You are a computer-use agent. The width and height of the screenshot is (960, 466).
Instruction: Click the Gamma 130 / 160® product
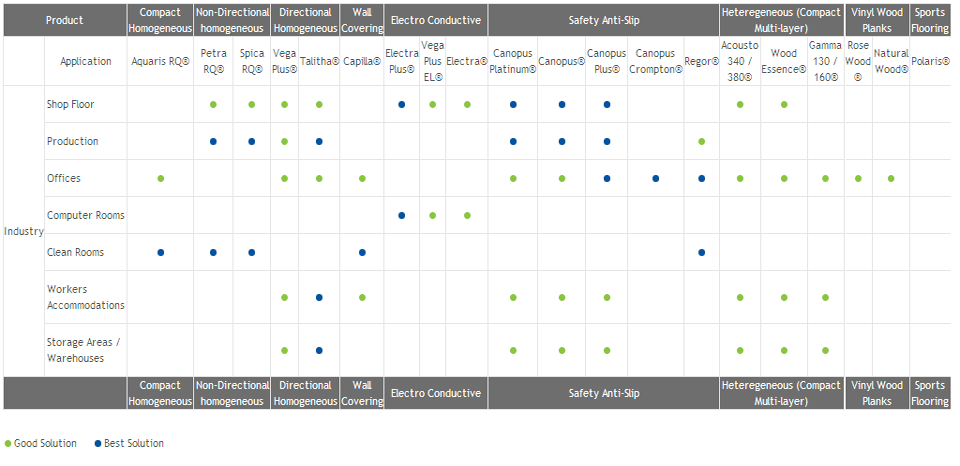click(825, 61)
